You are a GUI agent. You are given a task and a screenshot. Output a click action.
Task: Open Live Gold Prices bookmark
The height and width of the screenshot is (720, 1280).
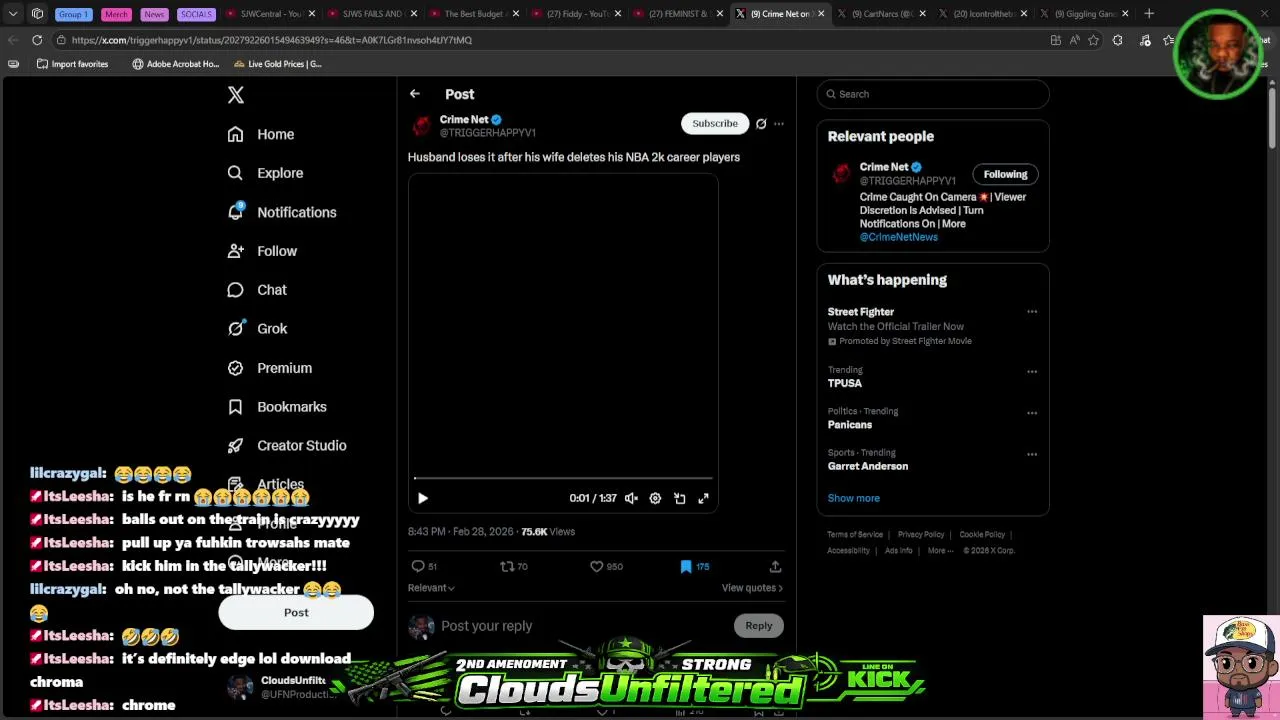point(278,64)
